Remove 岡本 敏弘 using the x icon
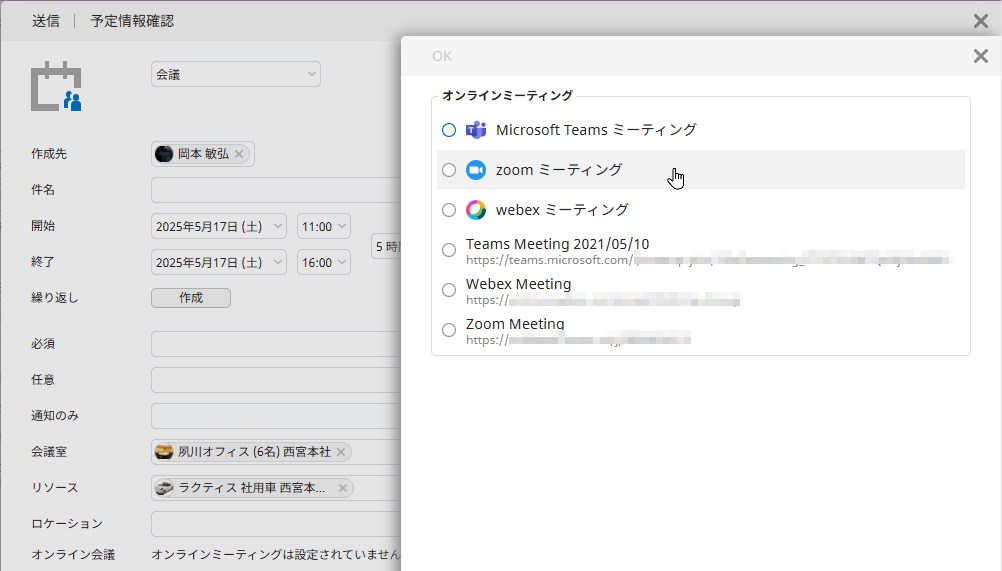The image size is (1002, 571). 239,154
